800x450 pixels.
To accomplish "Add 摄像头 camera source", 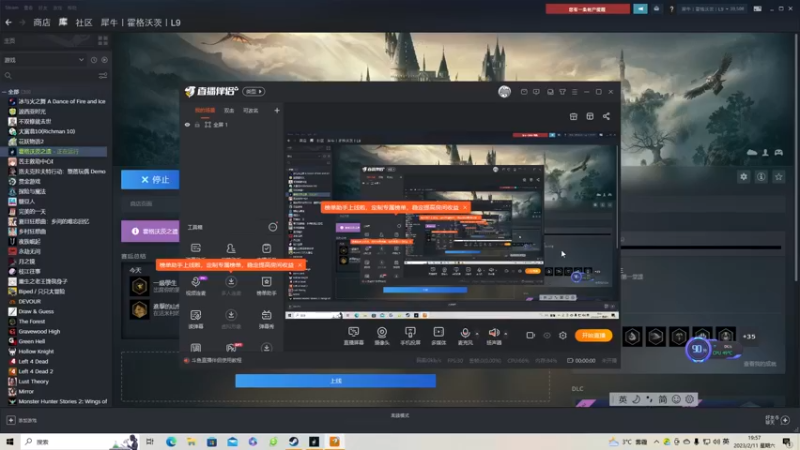I will pyautogui.click(x=382, y=336).
